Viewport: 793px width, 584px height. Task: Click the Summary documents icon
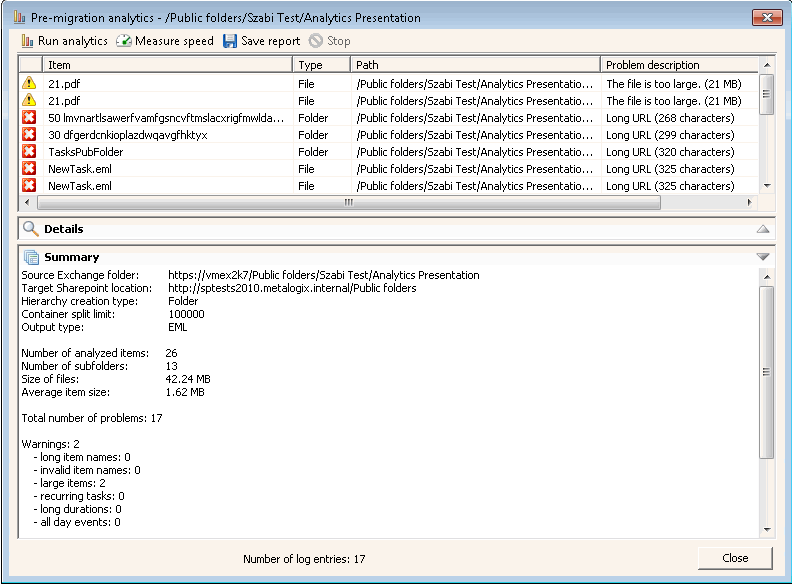coord(31,257)
